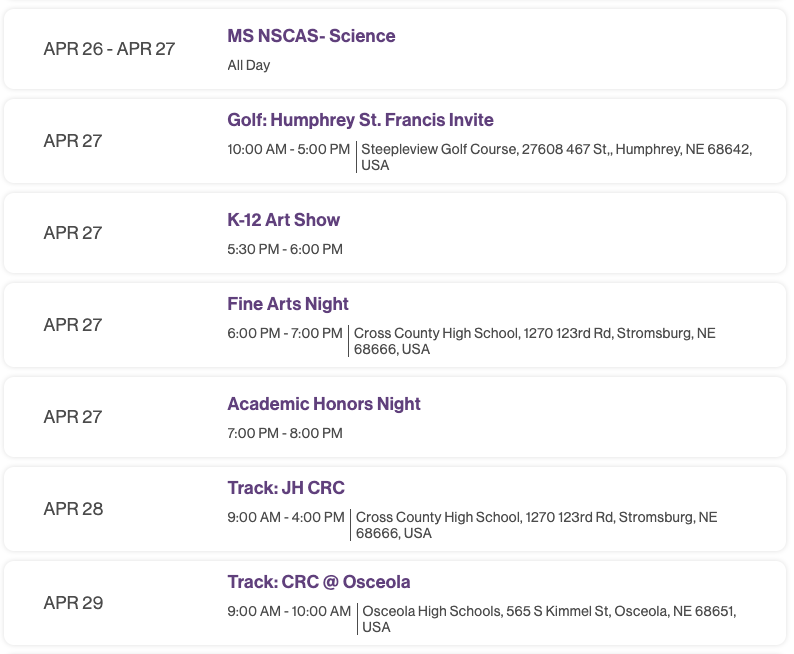Viewport: 794px width, 654px height.
Task: Click the All Day text under MS NSCAS
Action: coord(249,65)
